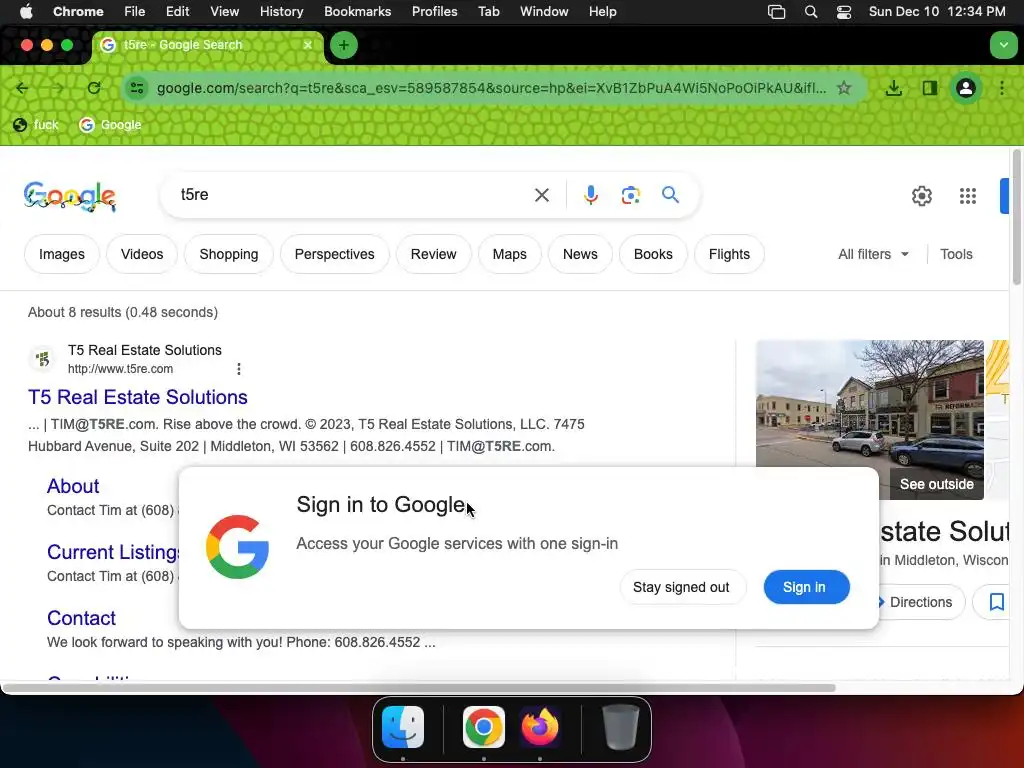Open macOS Control Center icon
This screenshot has width=1024, height=768.
843,12
